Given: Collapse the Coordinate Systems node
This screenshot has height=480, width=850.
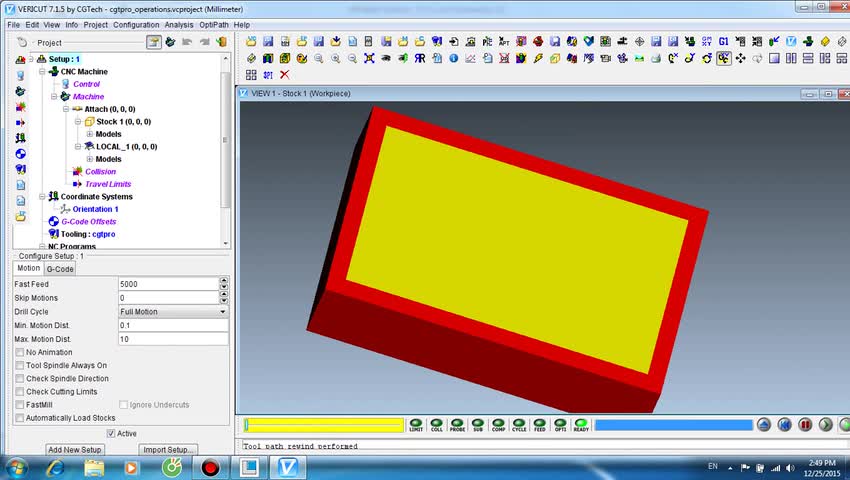Looking at the screenshot, I should (x=42, y=196).
